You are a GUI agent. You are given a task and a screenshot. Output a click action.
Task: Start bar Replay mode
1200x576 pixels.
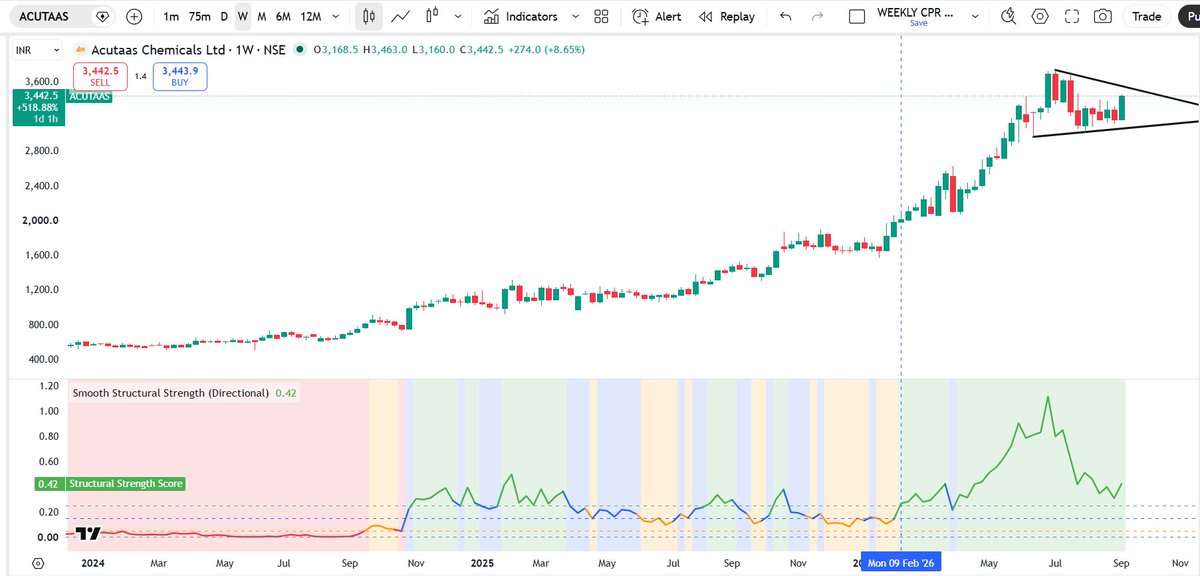(727, 16)
